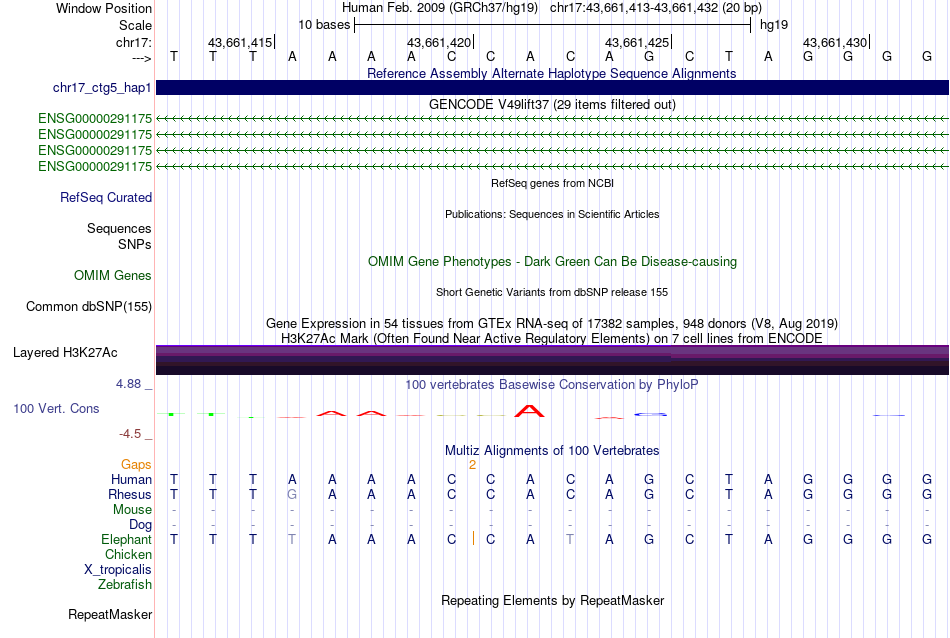Select the Elephant alignment row label
This screenshot has height=638, width=950.
[x=127, y=539]
